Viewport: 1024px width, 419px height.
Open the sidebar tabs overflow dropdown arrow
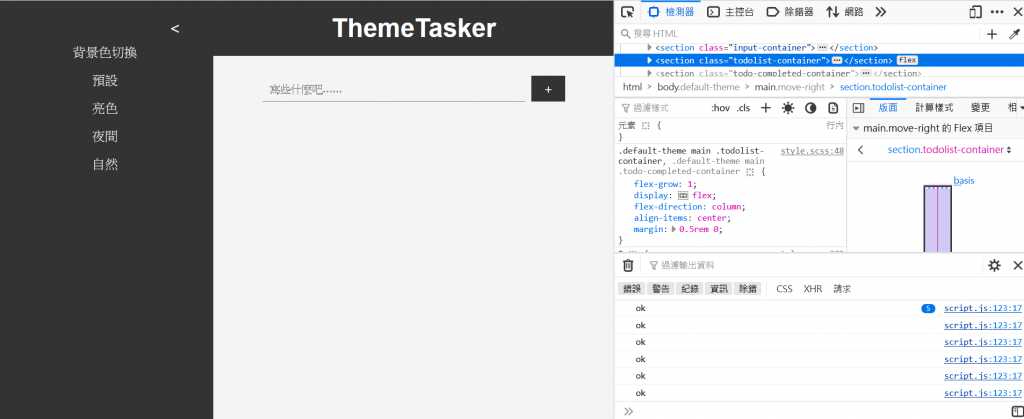[x=1021, y=108]
